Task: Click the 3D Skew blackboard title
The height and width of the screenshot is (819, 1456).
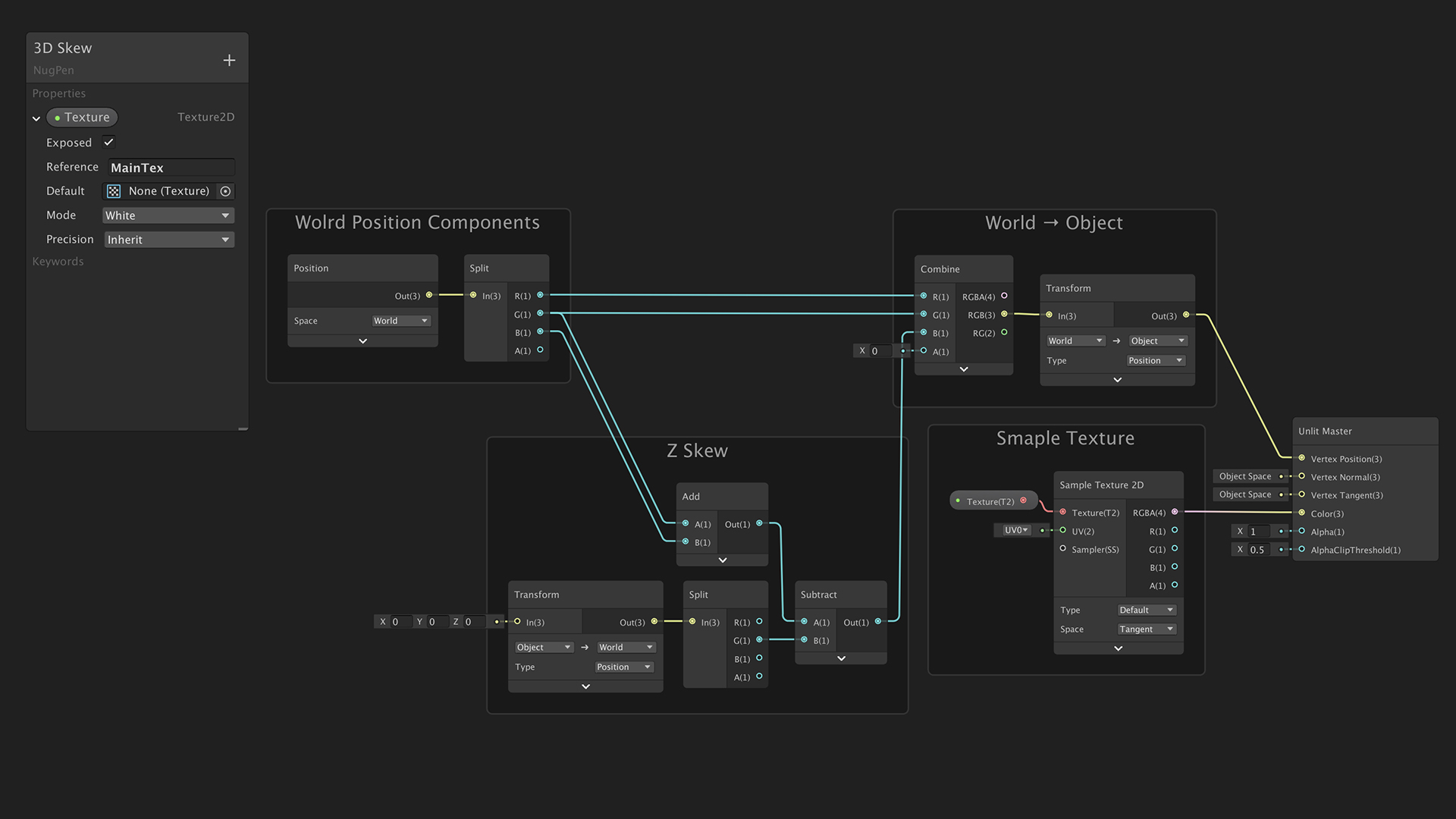Action: coord(63,48)
